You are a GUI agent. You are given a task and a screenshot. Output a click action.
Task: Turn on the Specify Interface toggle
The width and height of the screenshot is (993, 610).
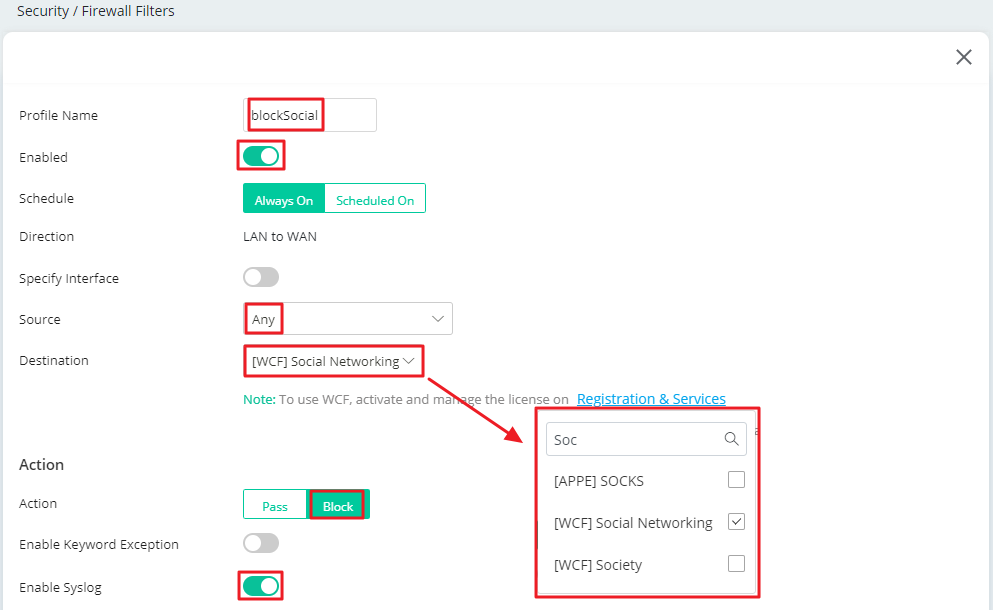click(x=261, y=277)
